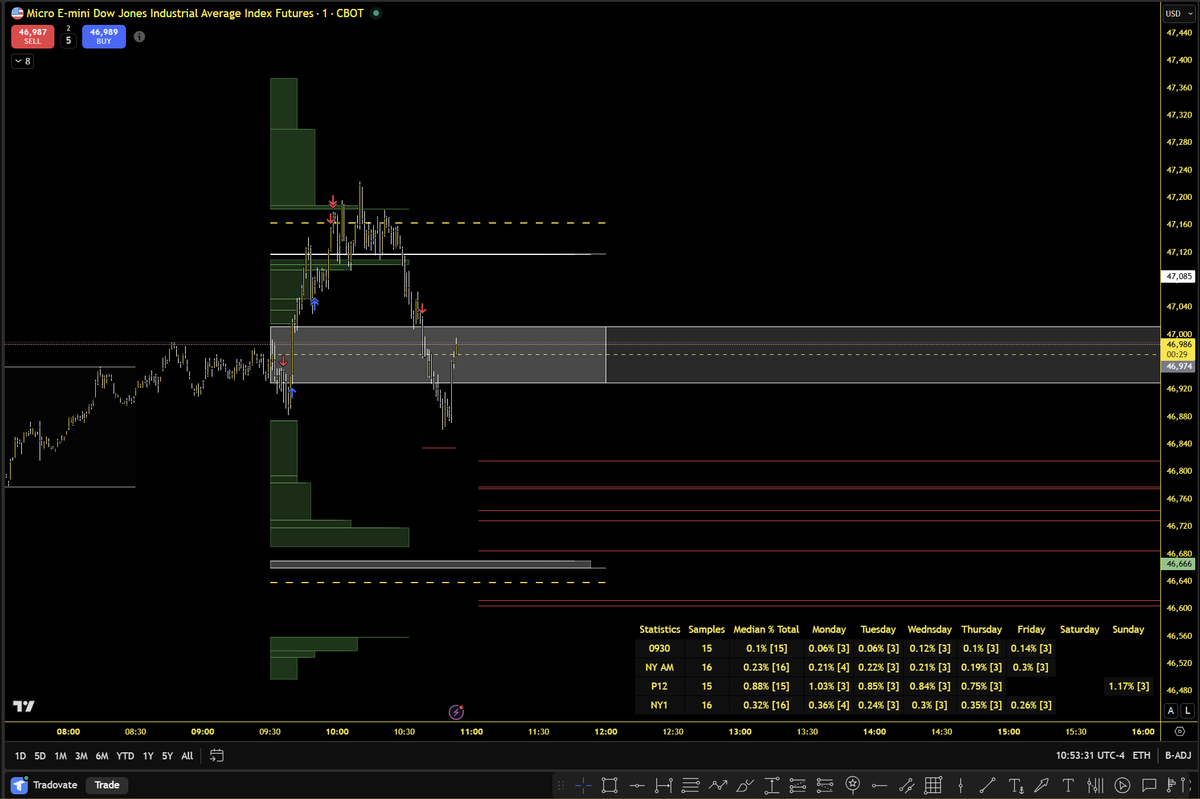Click the blue 46,989 BUY button
This screenshot has height=799, width=1200.
(104, 37)
